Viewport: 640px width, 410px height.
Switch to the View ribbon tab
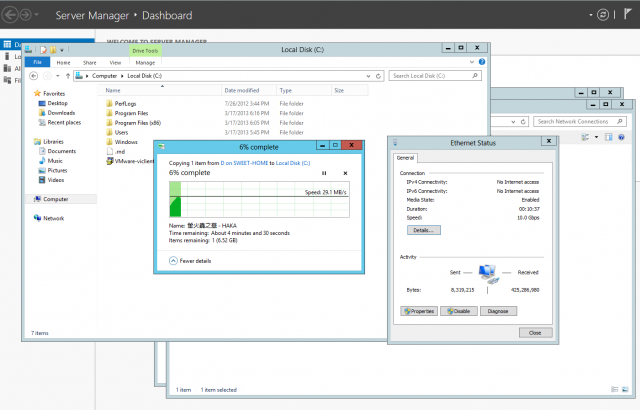tap(115, 62)
